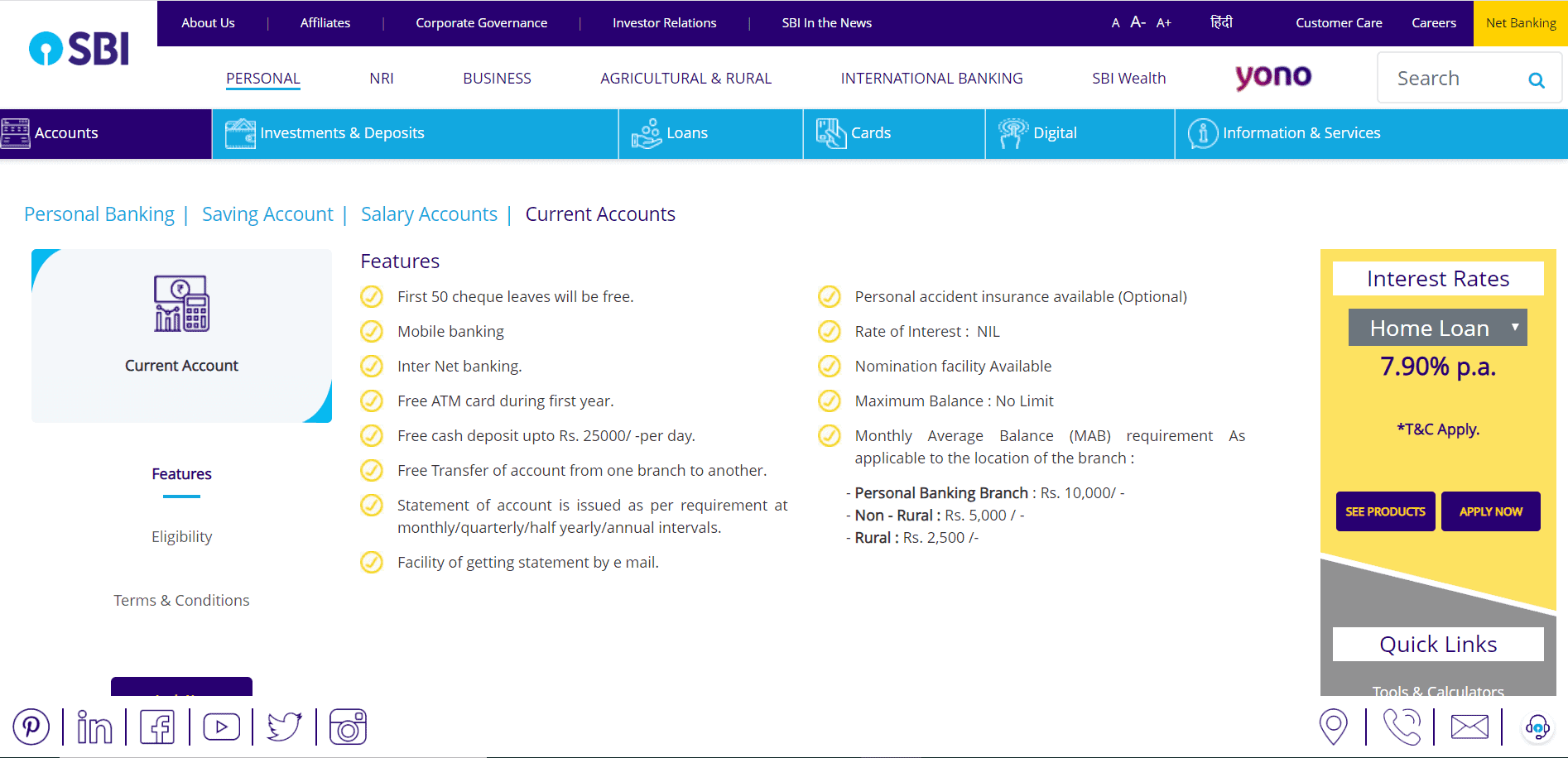Click the Twitter icon
The image size is (1568, 758).
(x=284, y=727)
